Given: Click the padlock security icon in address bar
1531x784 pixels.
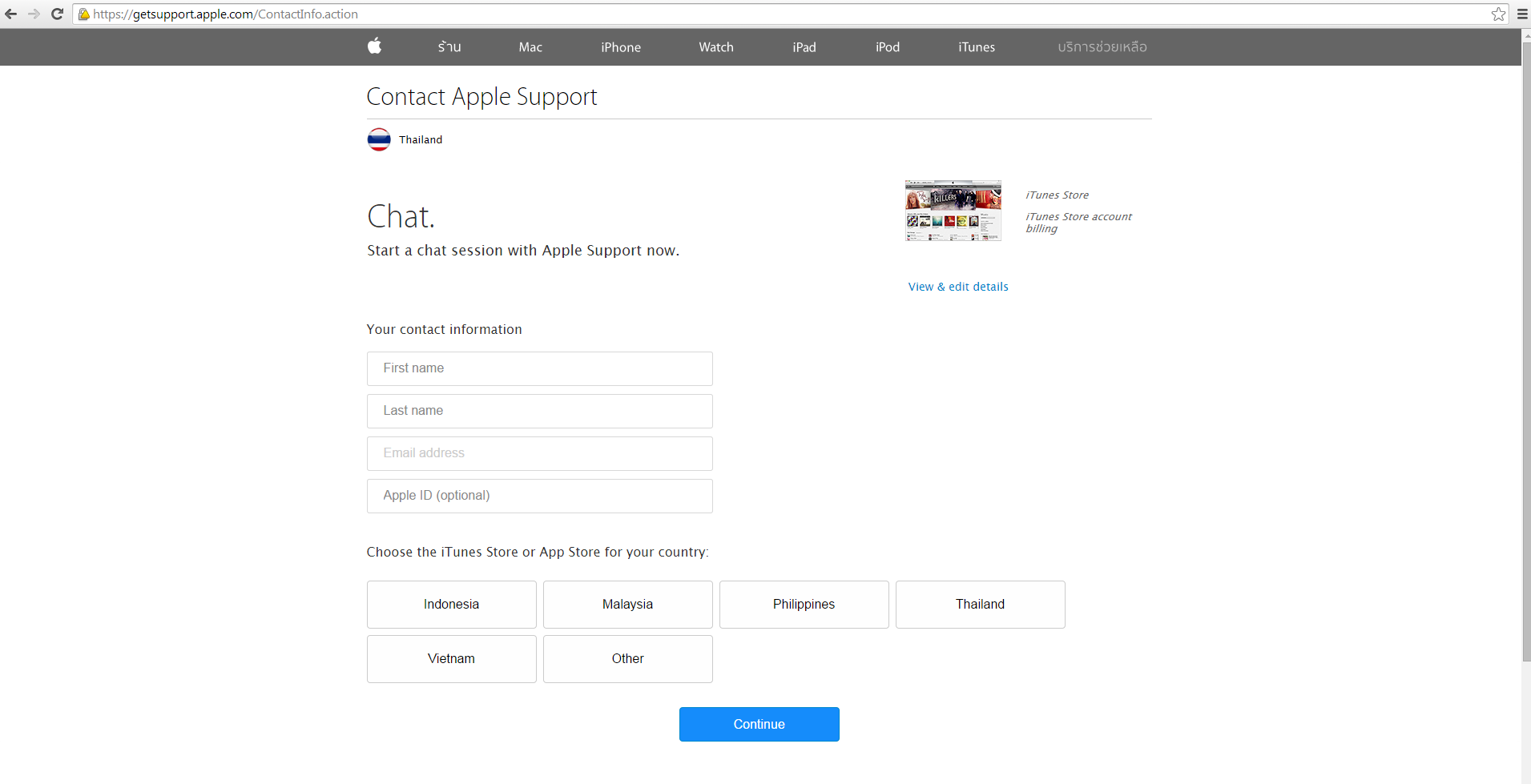Looking at the screenshot, I should pos(83,14).
